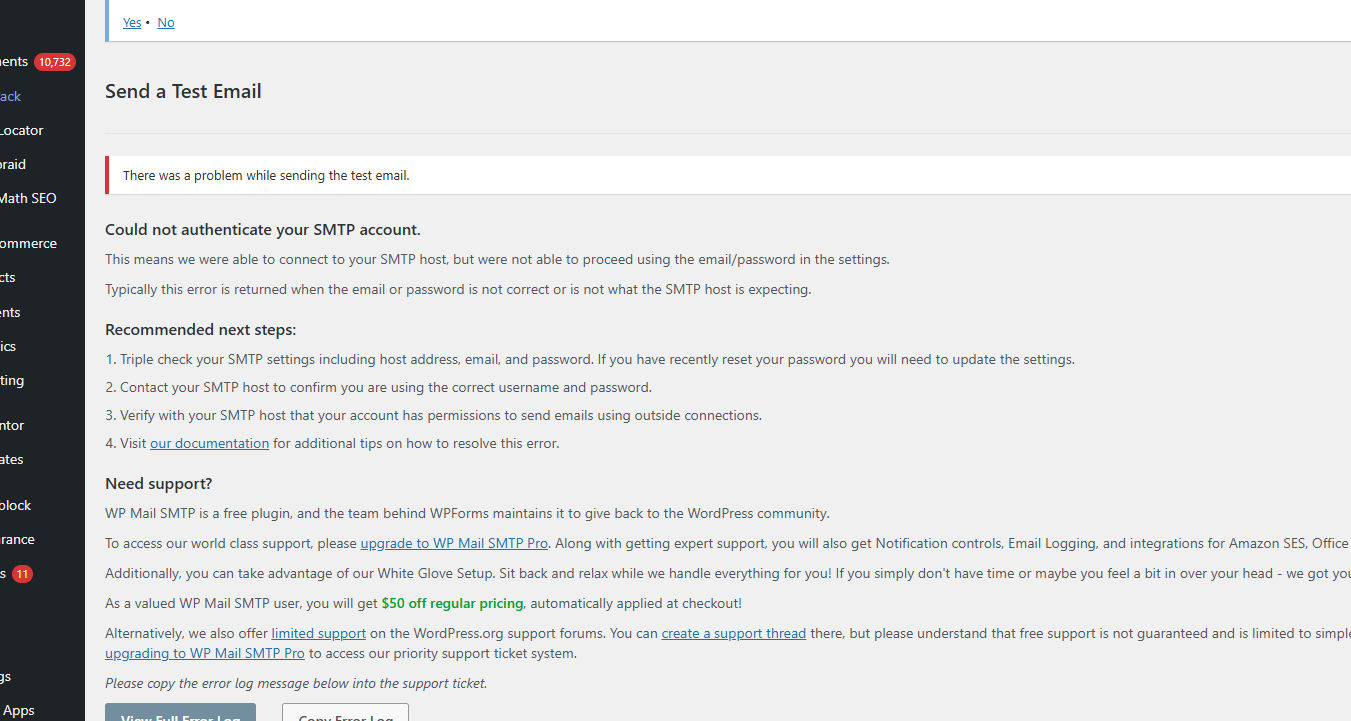Open the Elementor sidebar menu
Image resolution: width=1351 pixels, height=721 pixels.
click(x=12, y=425)
